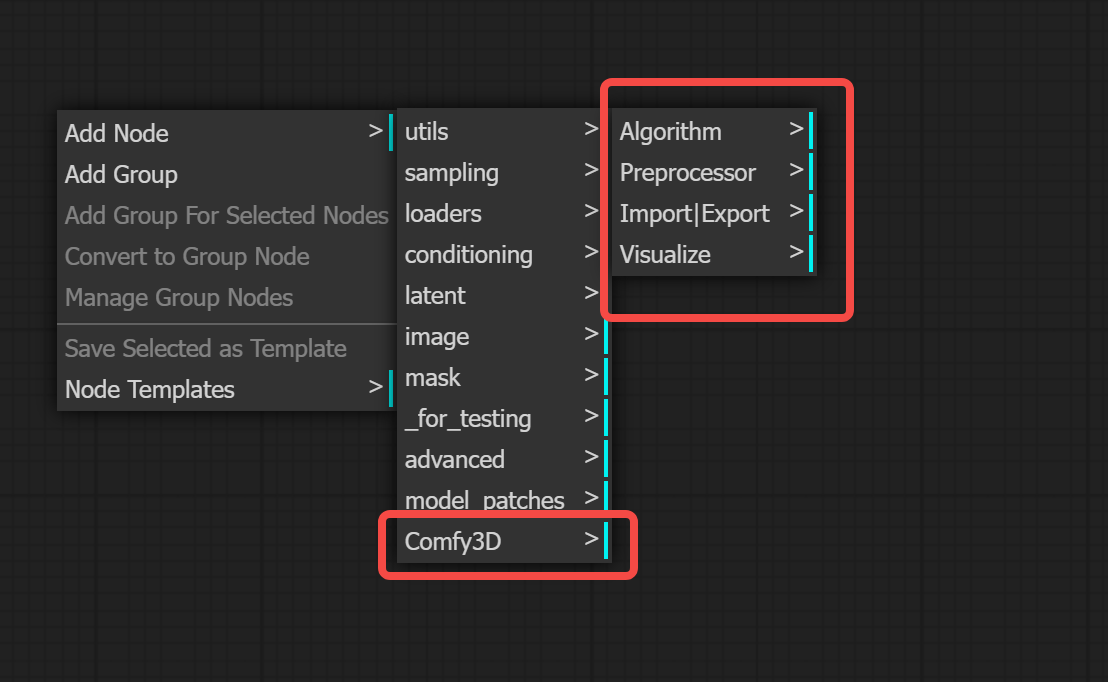
Task: Open the image category
Action: [x=502, y=336]
